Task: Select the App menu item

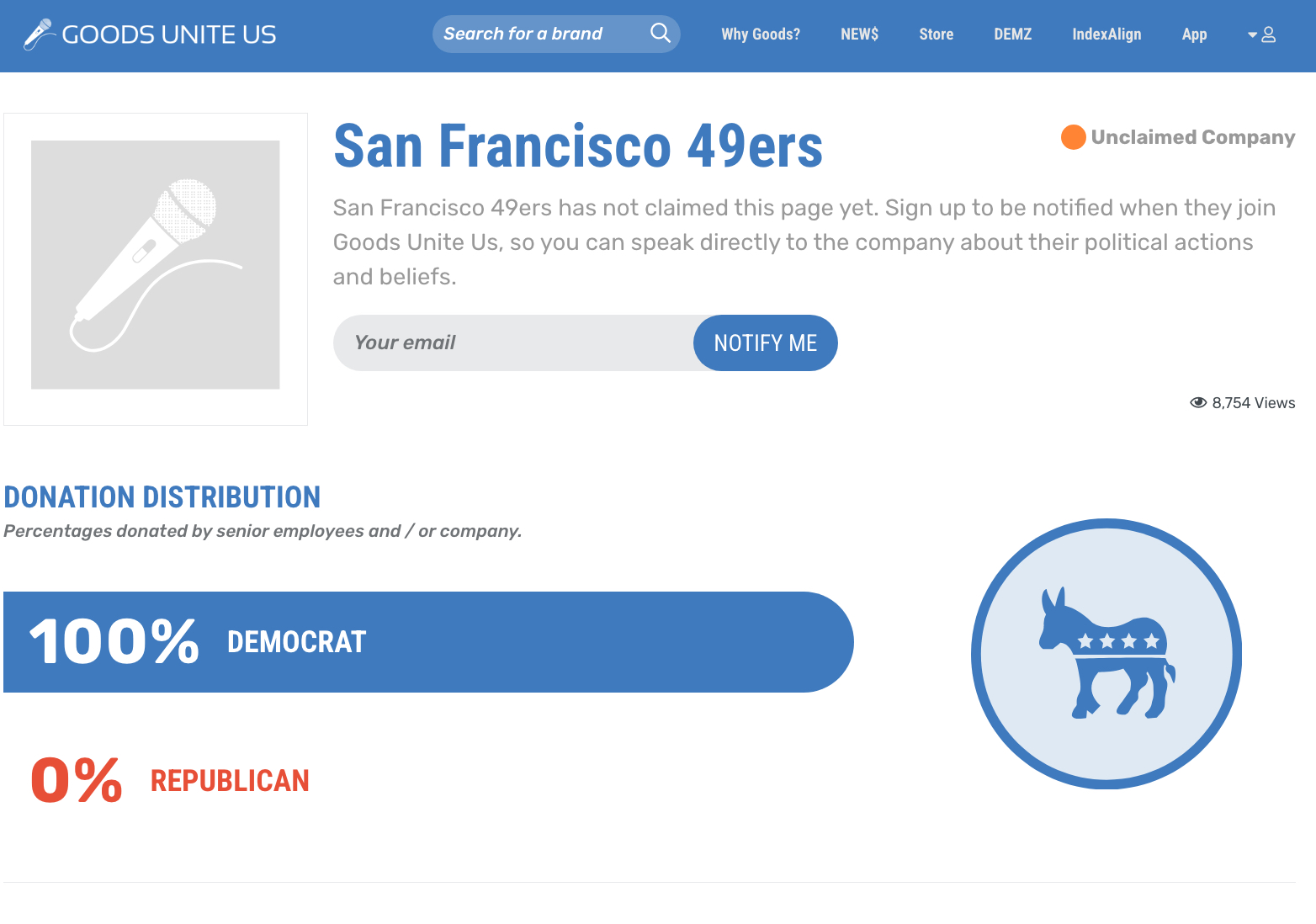Action: click(x=1194, y=35)
